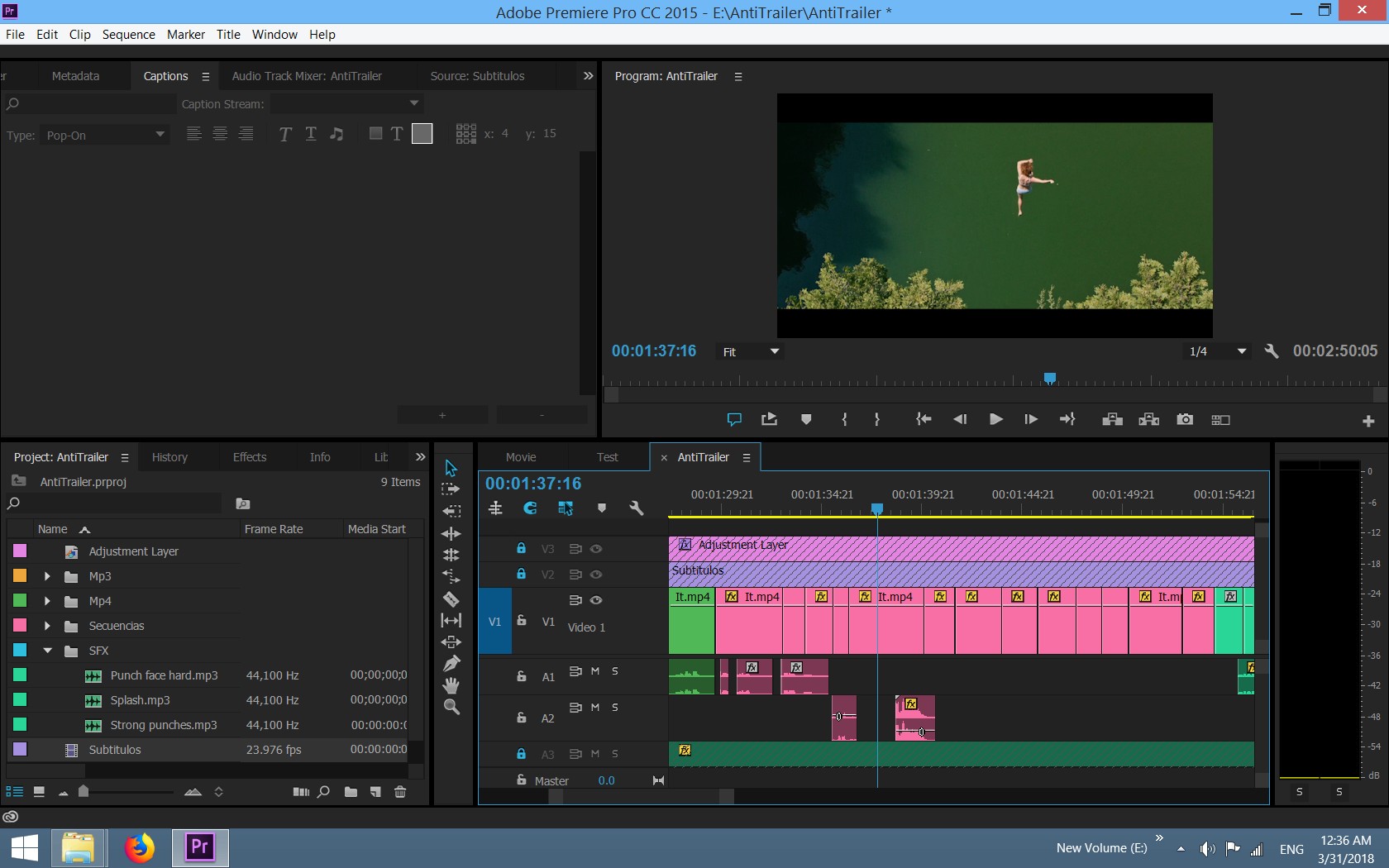Select the Slip tool

click(451, 620)
